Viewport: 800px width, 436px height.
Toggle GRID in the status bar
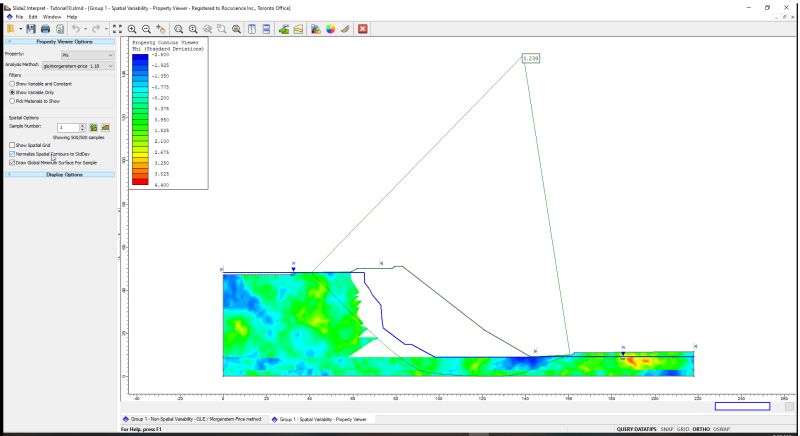(683, 429)
